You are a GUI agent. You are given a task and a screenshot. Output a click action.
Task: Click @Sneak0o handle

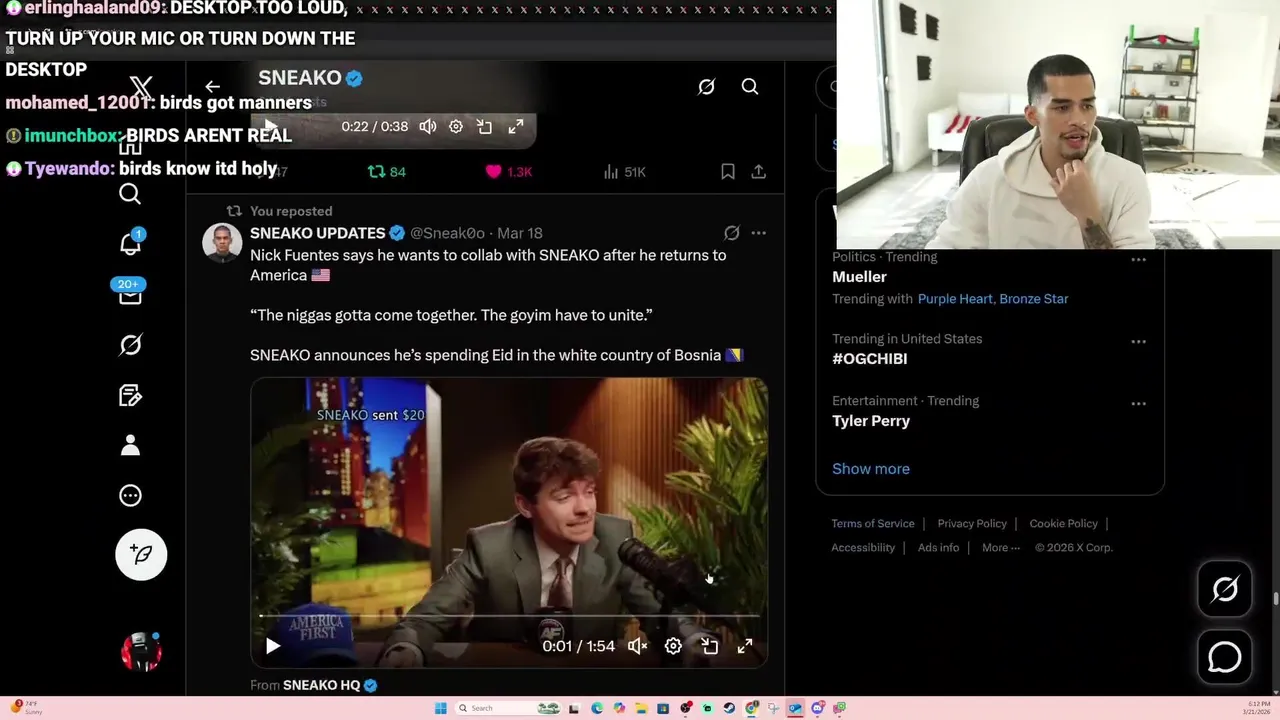click(447, 233)
